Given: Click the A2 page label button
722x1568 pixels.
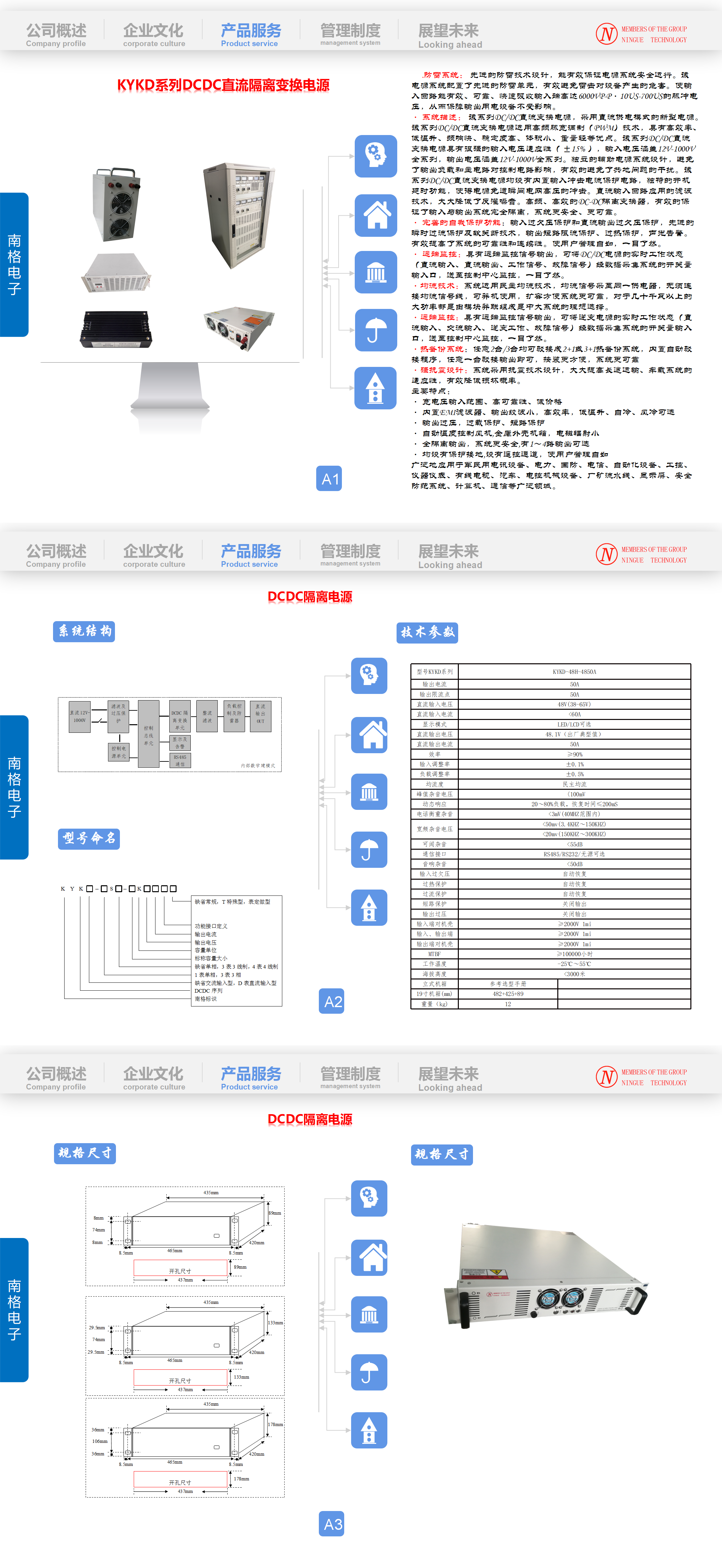Looking at the screenshot, I should [332, 1001].
